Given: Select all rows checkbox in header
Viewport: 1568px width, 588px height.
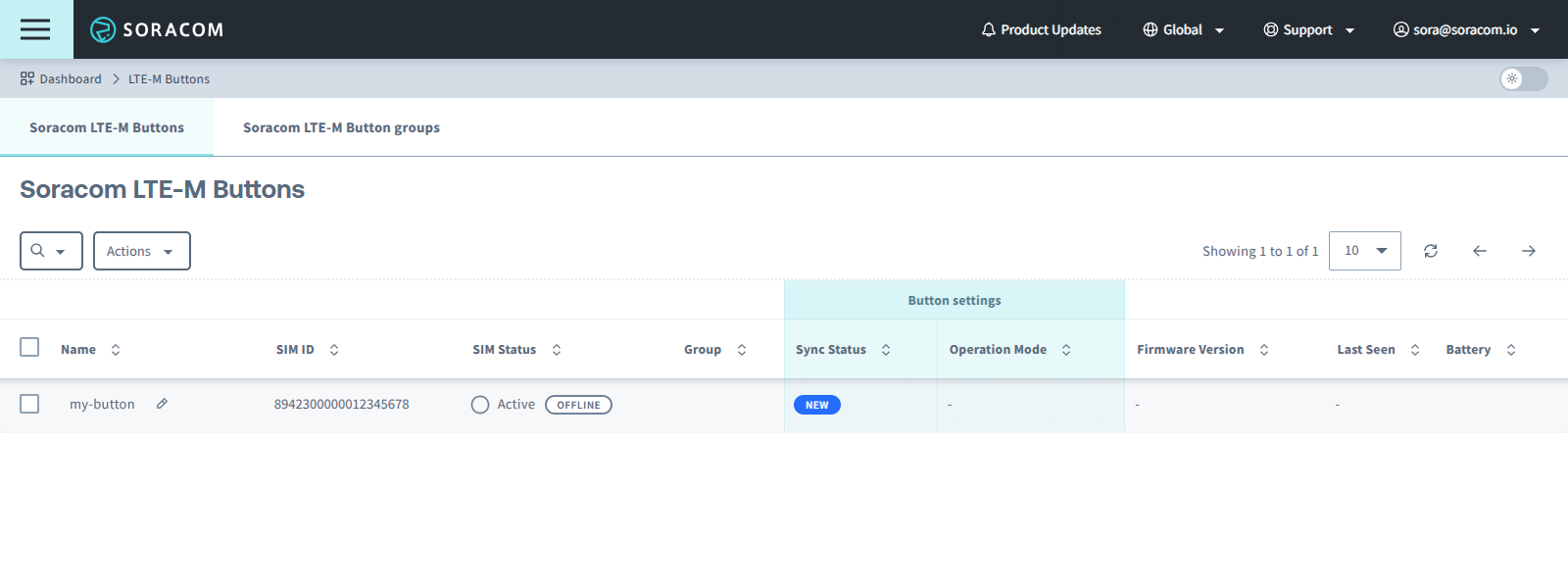Looking at the screenshot, I should click(x=29, y=347).
